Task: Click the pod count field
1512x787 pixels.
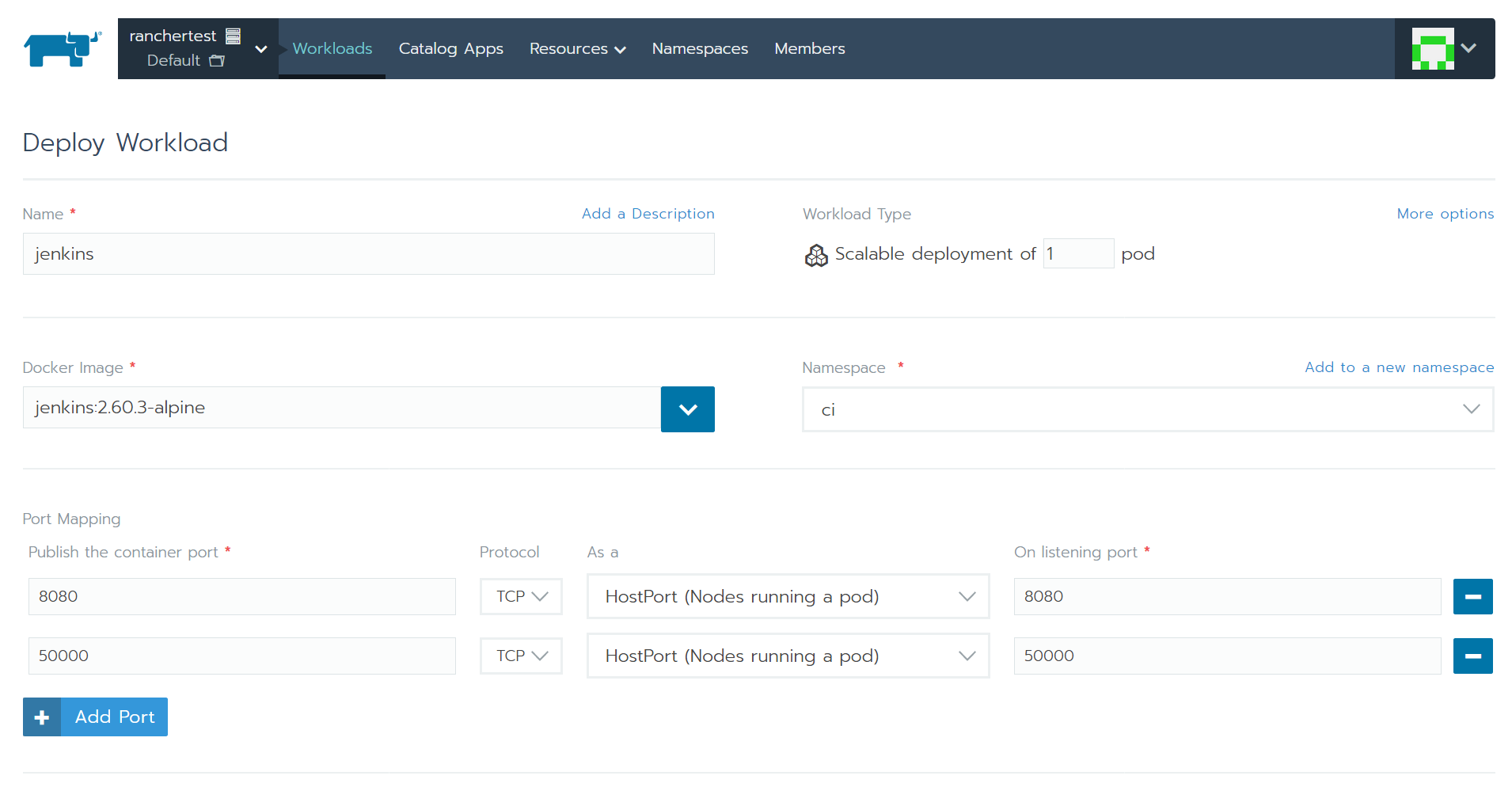Action: click(x=1078, y=253)
